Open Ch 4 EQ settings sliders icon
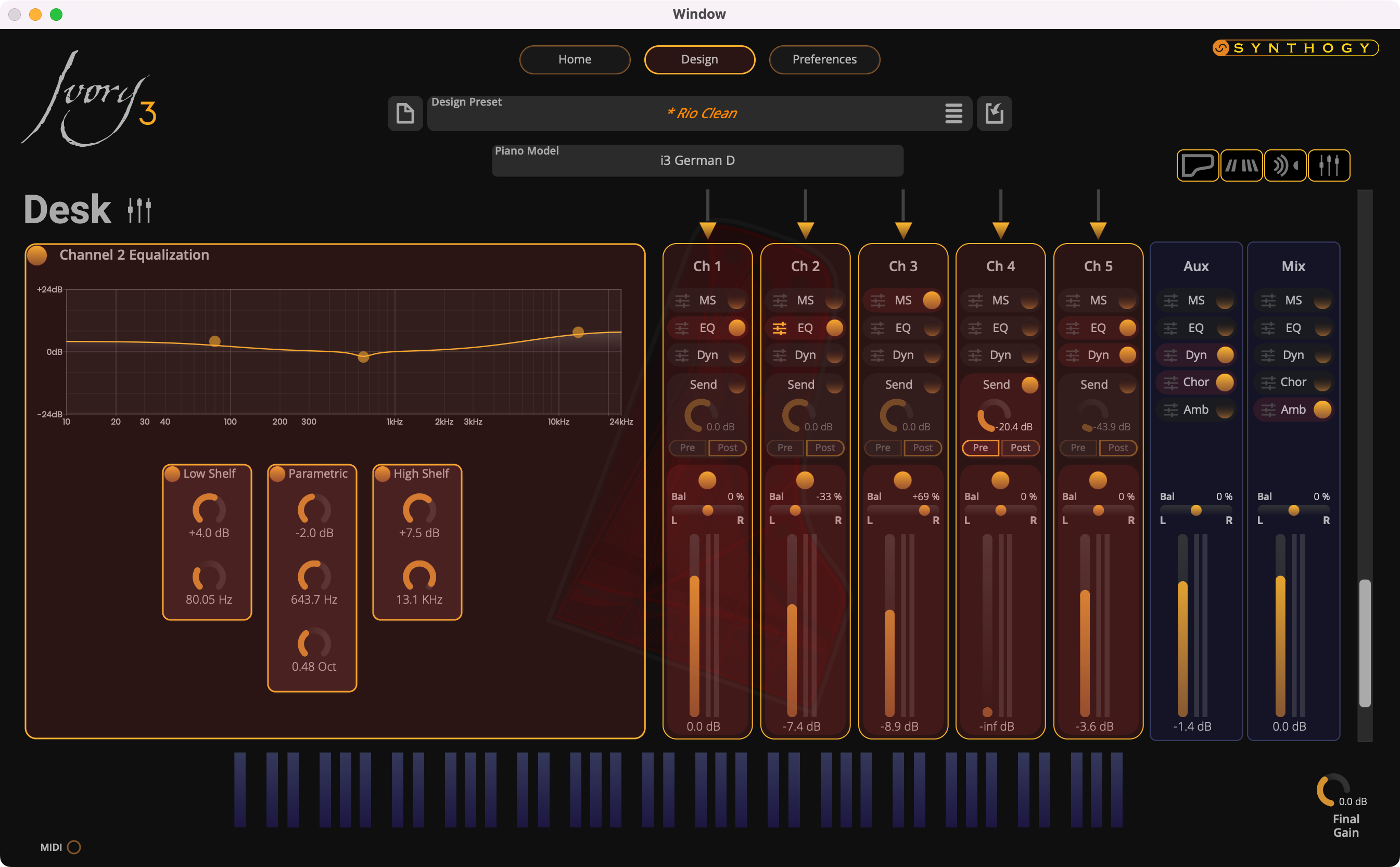 point(975,328)
